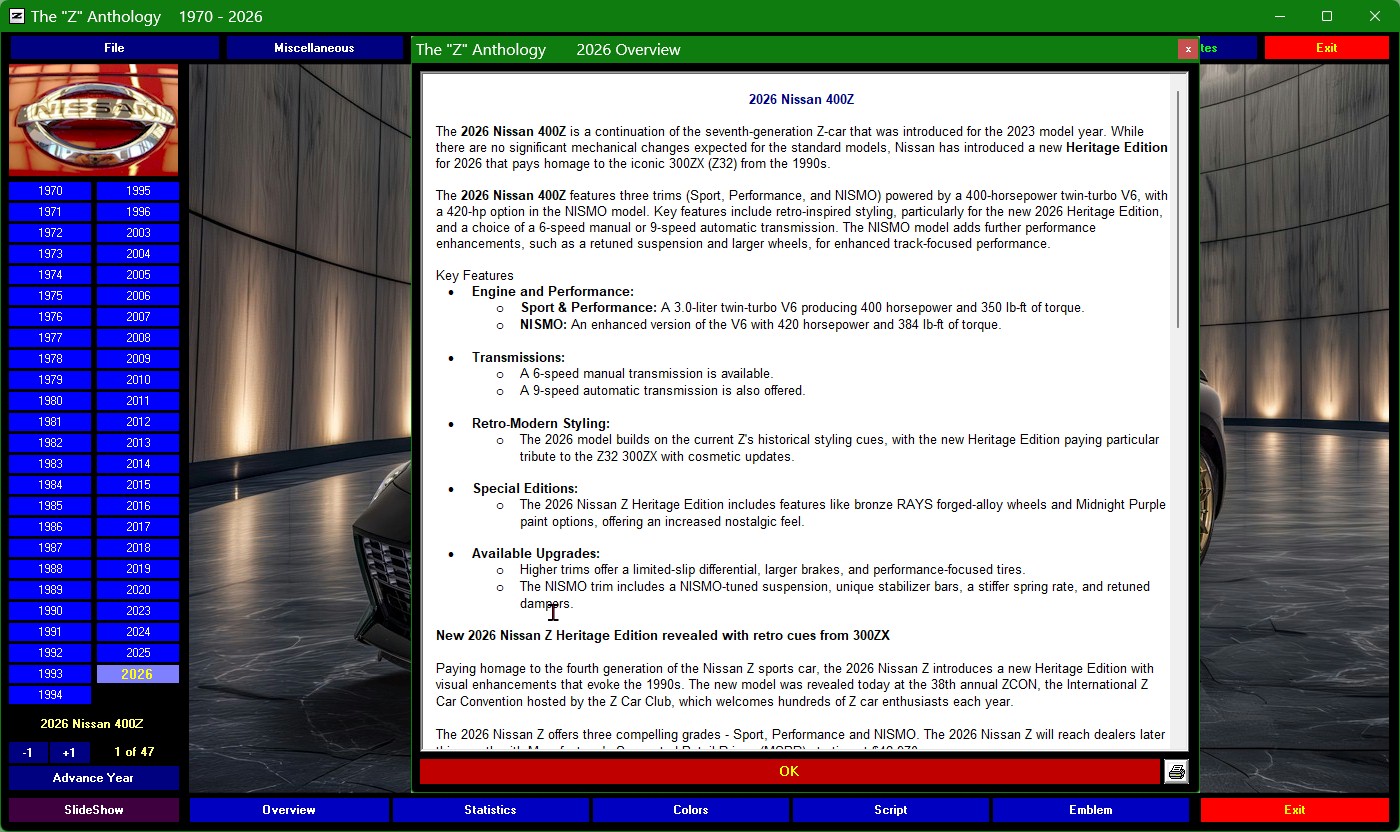Open the Miscellaneous menu
The height and width of the screenshot is (832, 1400).
click(x=314, y=48)
